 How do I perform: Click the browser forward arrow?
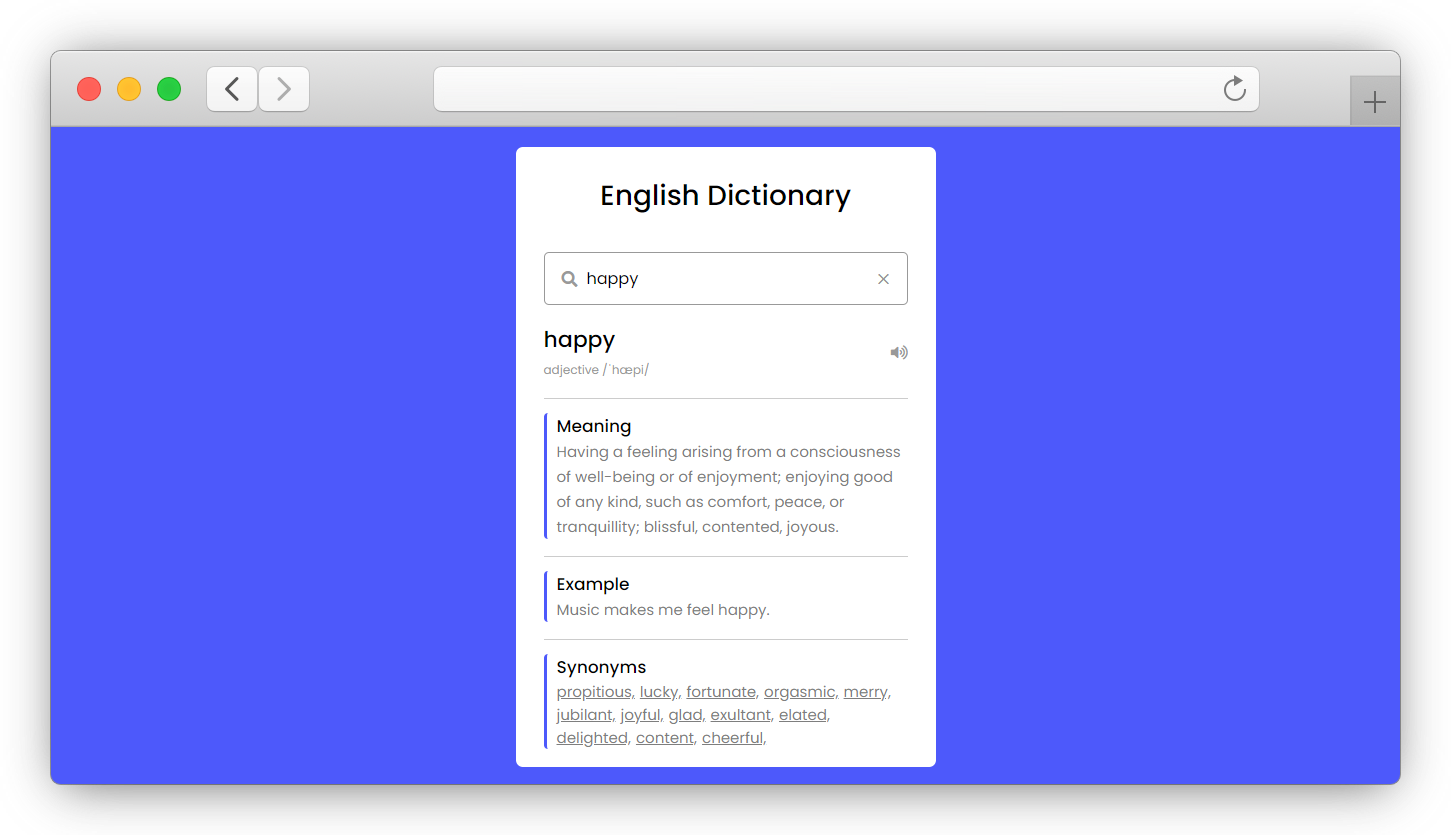tap(283, 89)
